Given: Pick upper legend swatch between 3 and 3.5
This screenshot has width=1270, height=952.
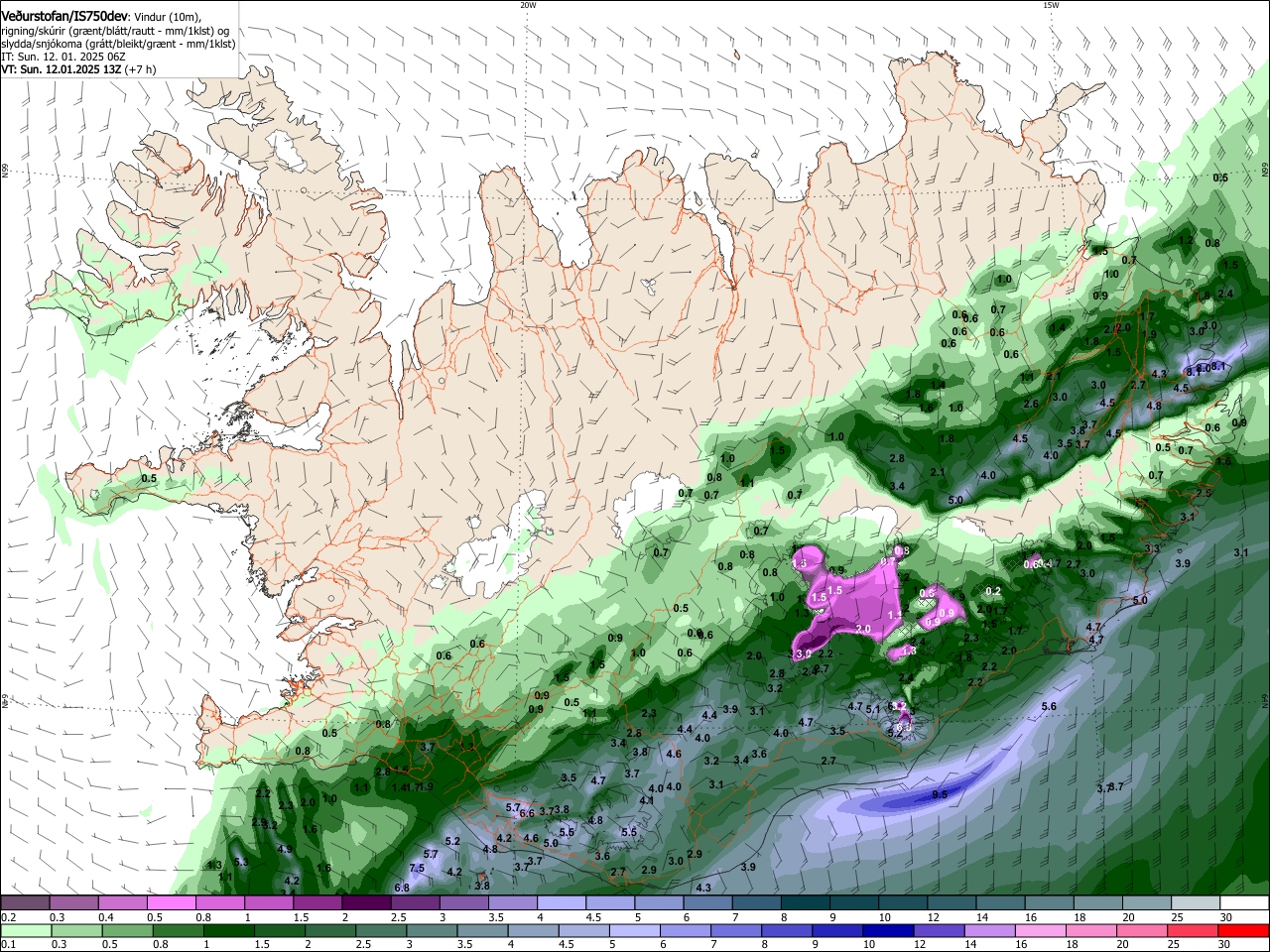Looking at the screenshot, I should [x=463, y=903].
